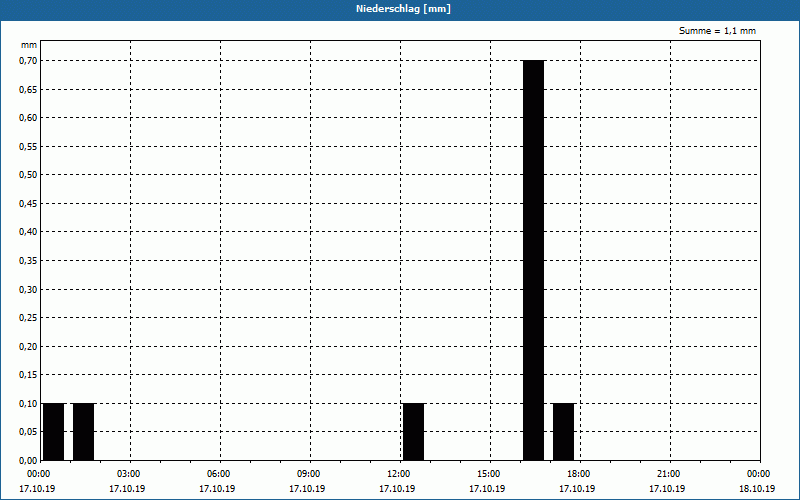The height and width of the screenshot is (500, 800).
Task: Click the 06:00 time axis label
Action: point(219,474)
